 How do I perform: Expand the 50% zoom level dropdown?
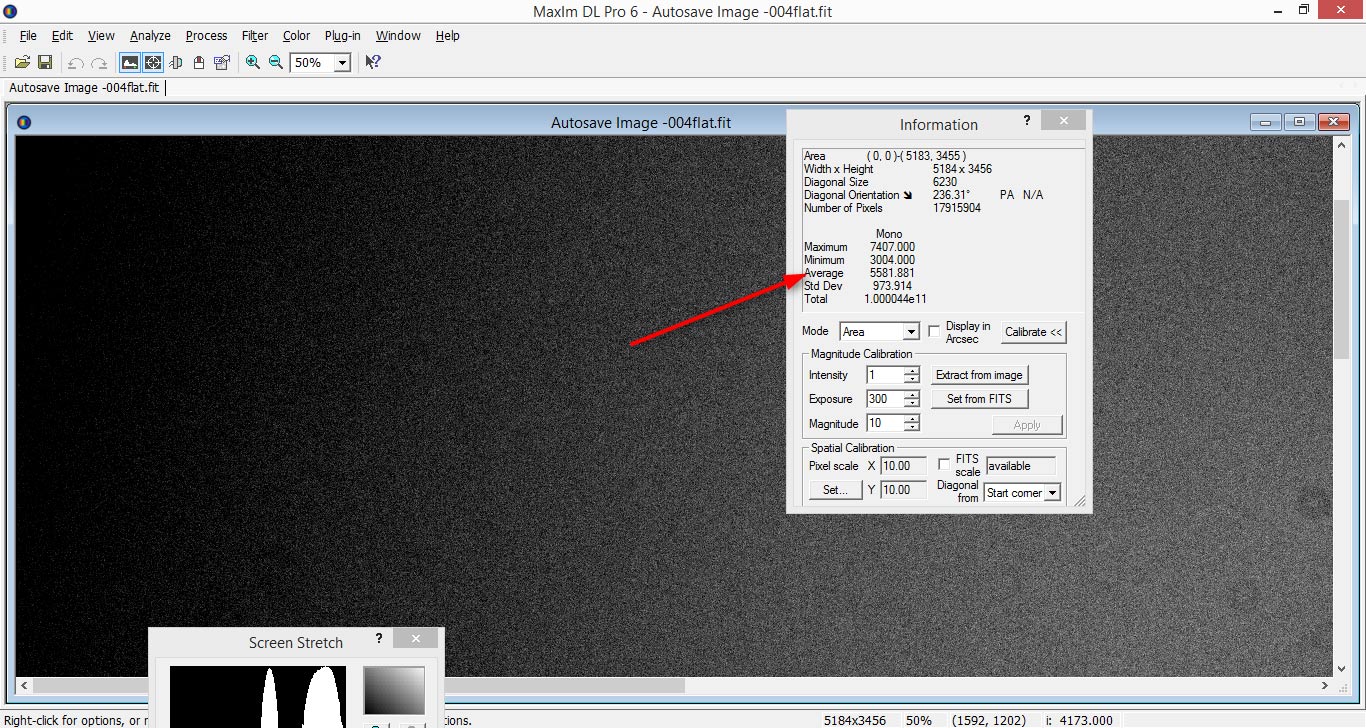pos(342,63)
